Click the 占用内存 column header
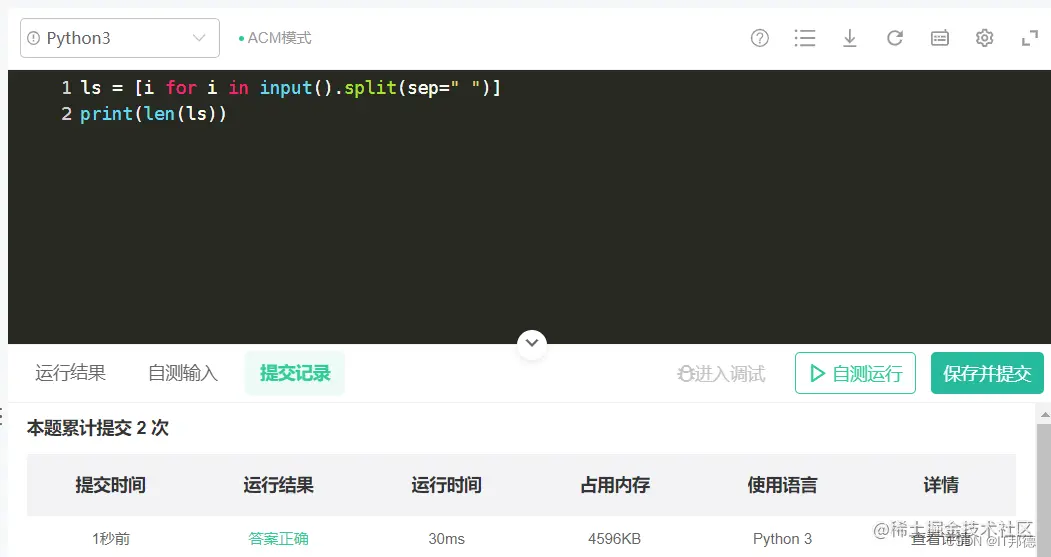Viewport: 1051px width, 557px height. (x=615, y=485)
